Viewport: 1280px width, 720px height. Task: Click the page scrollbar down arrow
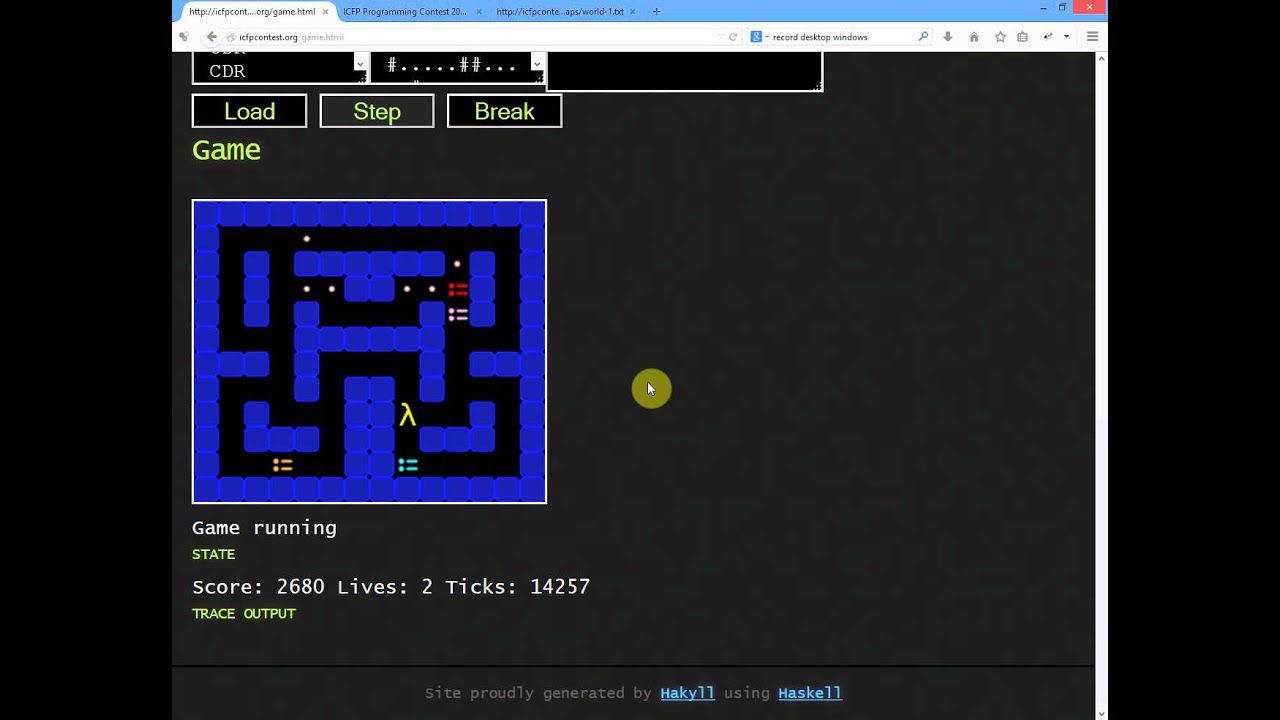[1101, 713]
